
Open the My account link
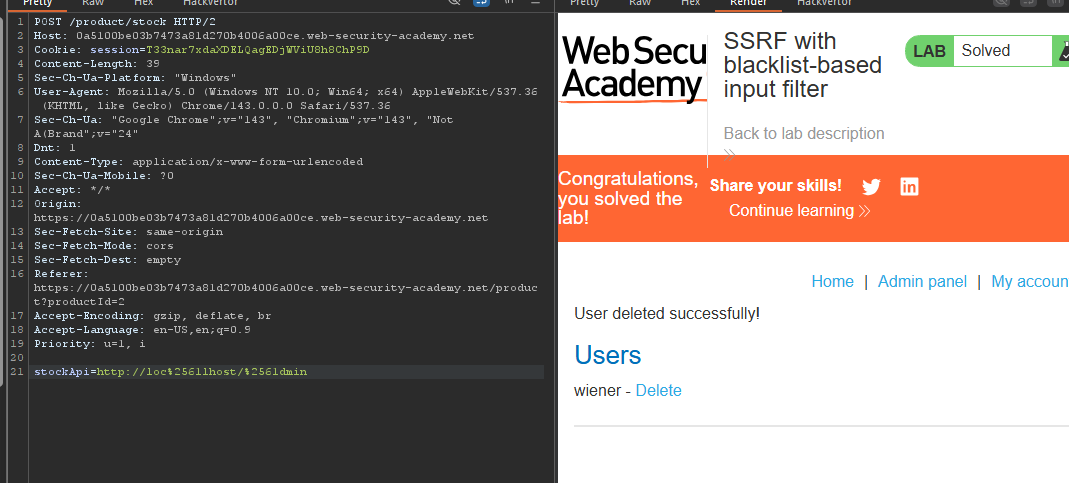(1029, 281)
